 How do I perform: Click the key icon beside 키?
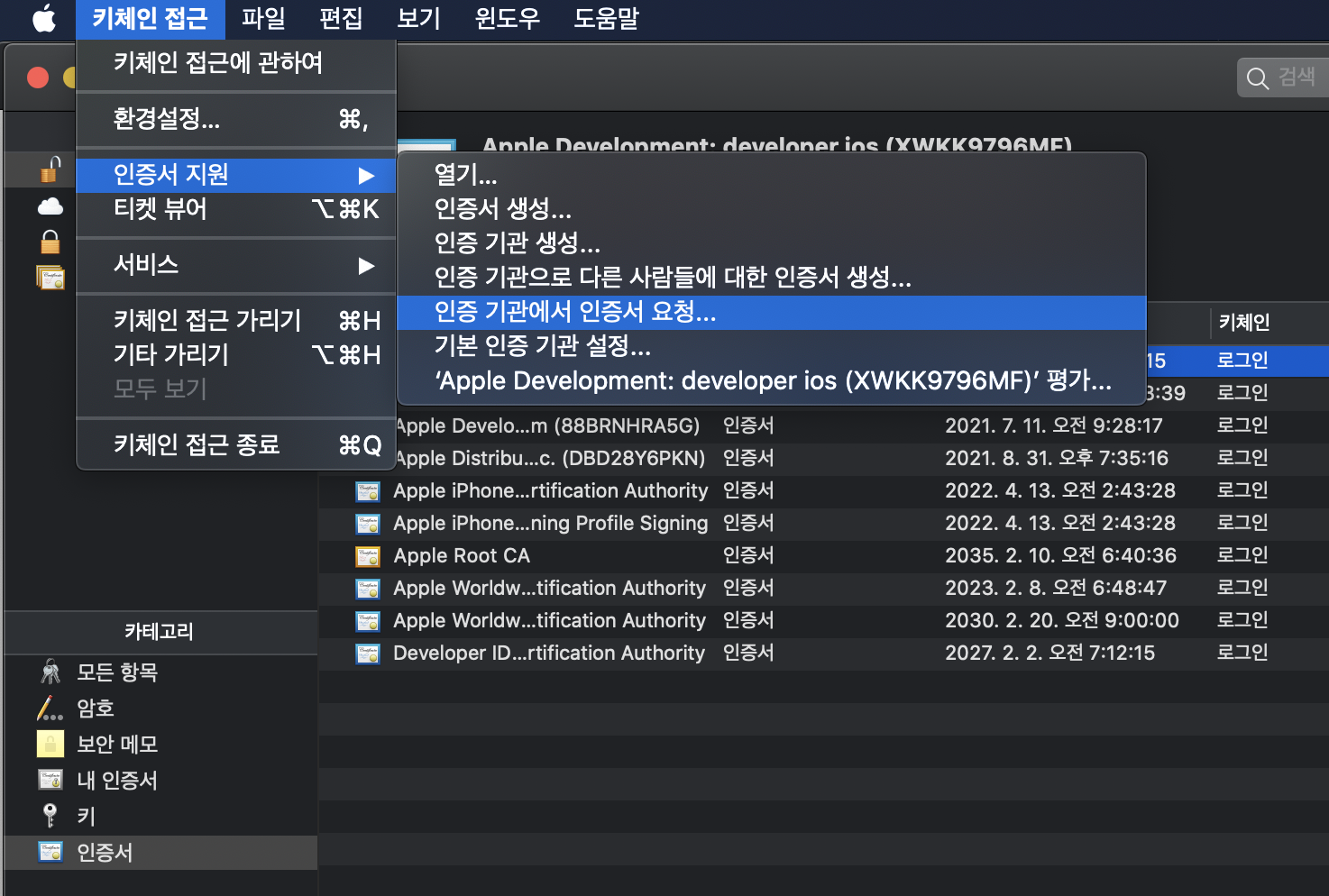50,816
